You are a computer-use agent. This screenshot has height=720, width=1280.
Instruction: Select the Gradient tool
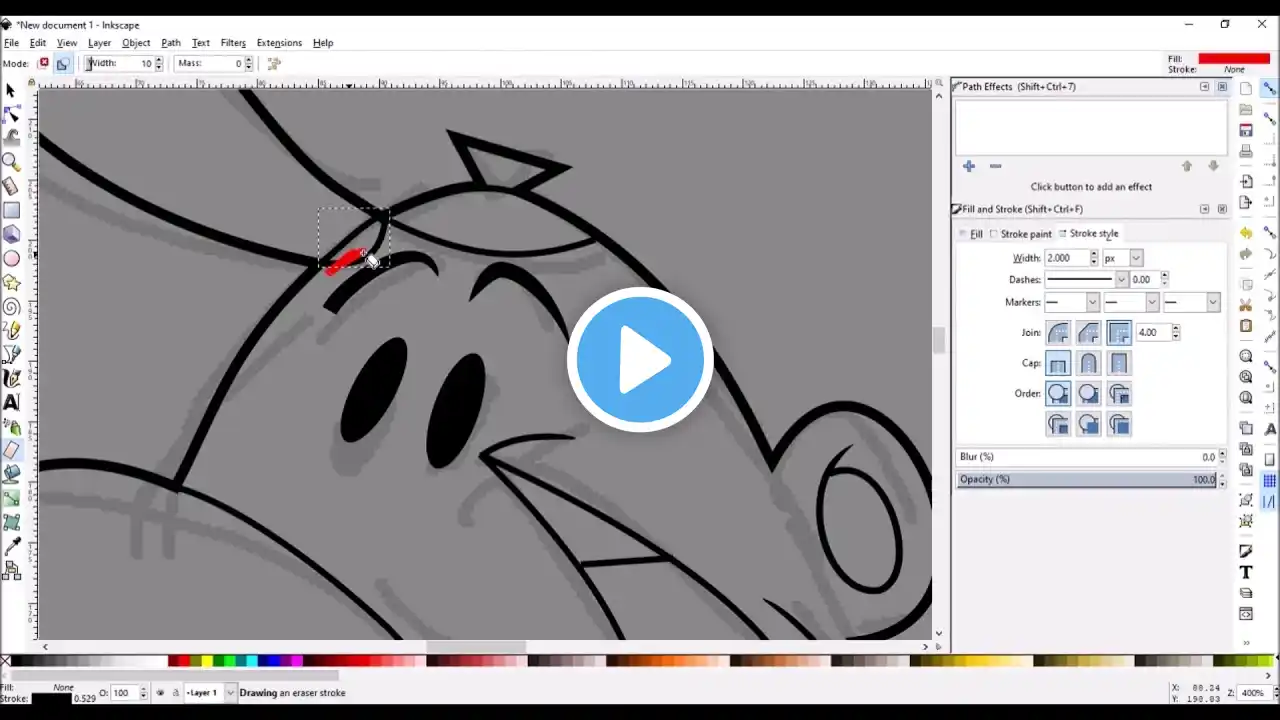11,498
